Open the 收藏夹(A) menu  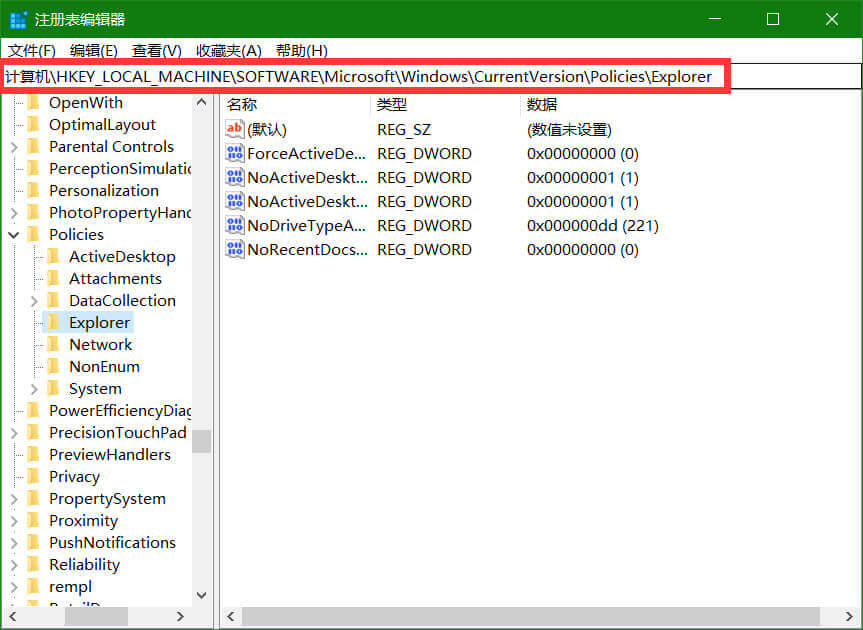point(228,51)
